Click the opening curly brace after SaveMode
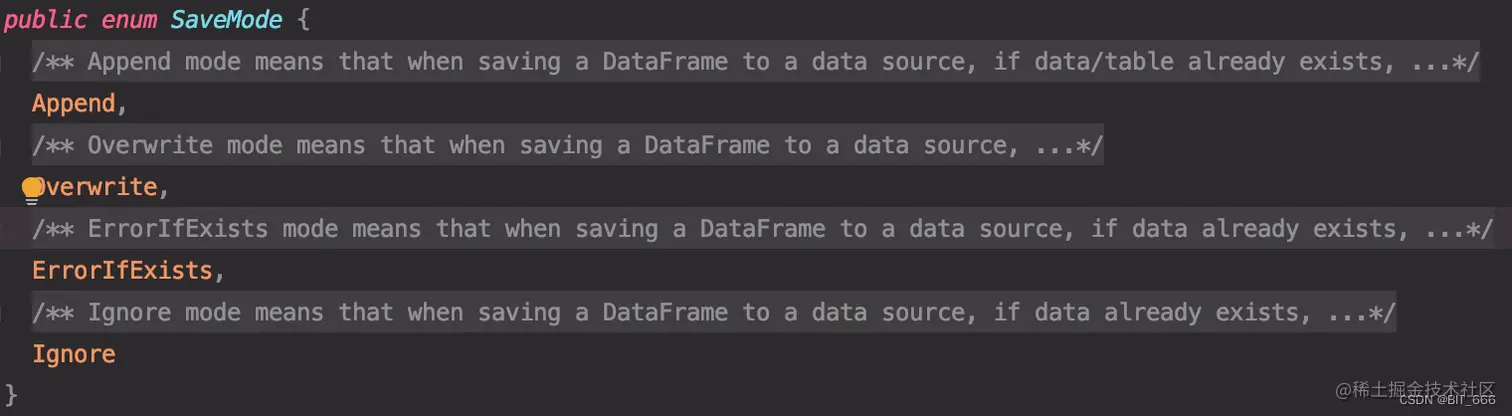The width and height of the screenshot is (1512, 416). (x=304, y=20)
